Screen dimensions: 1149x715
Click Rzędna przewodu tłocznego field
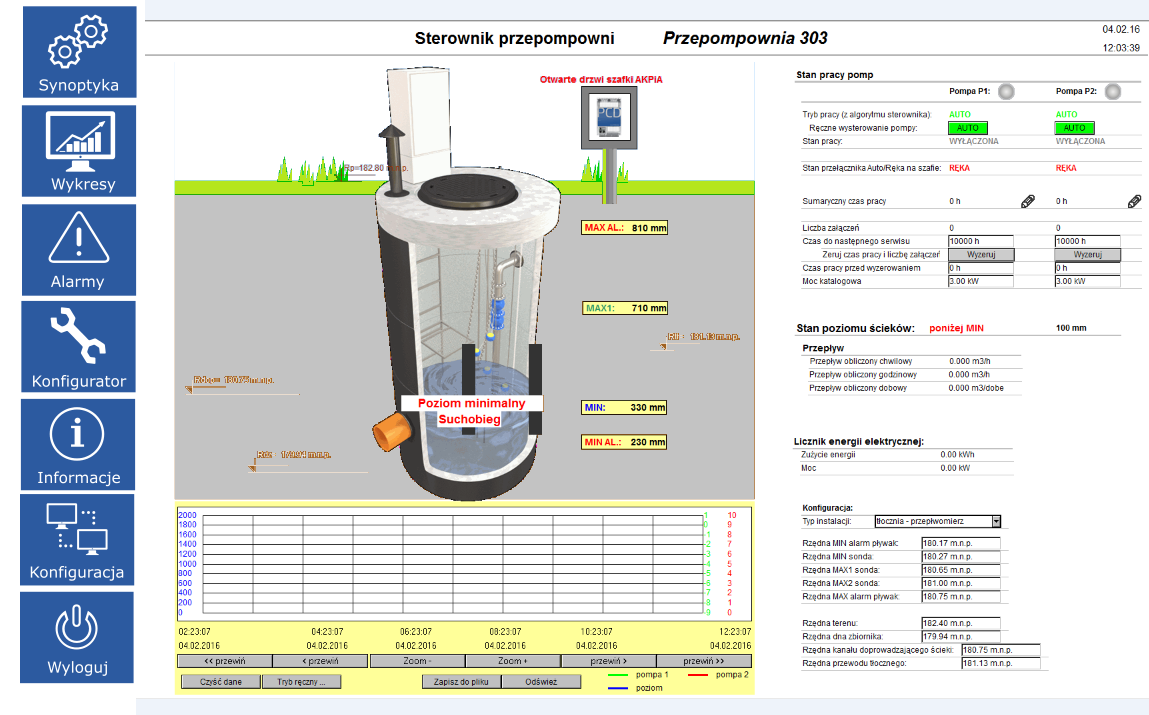point(1001,663)
